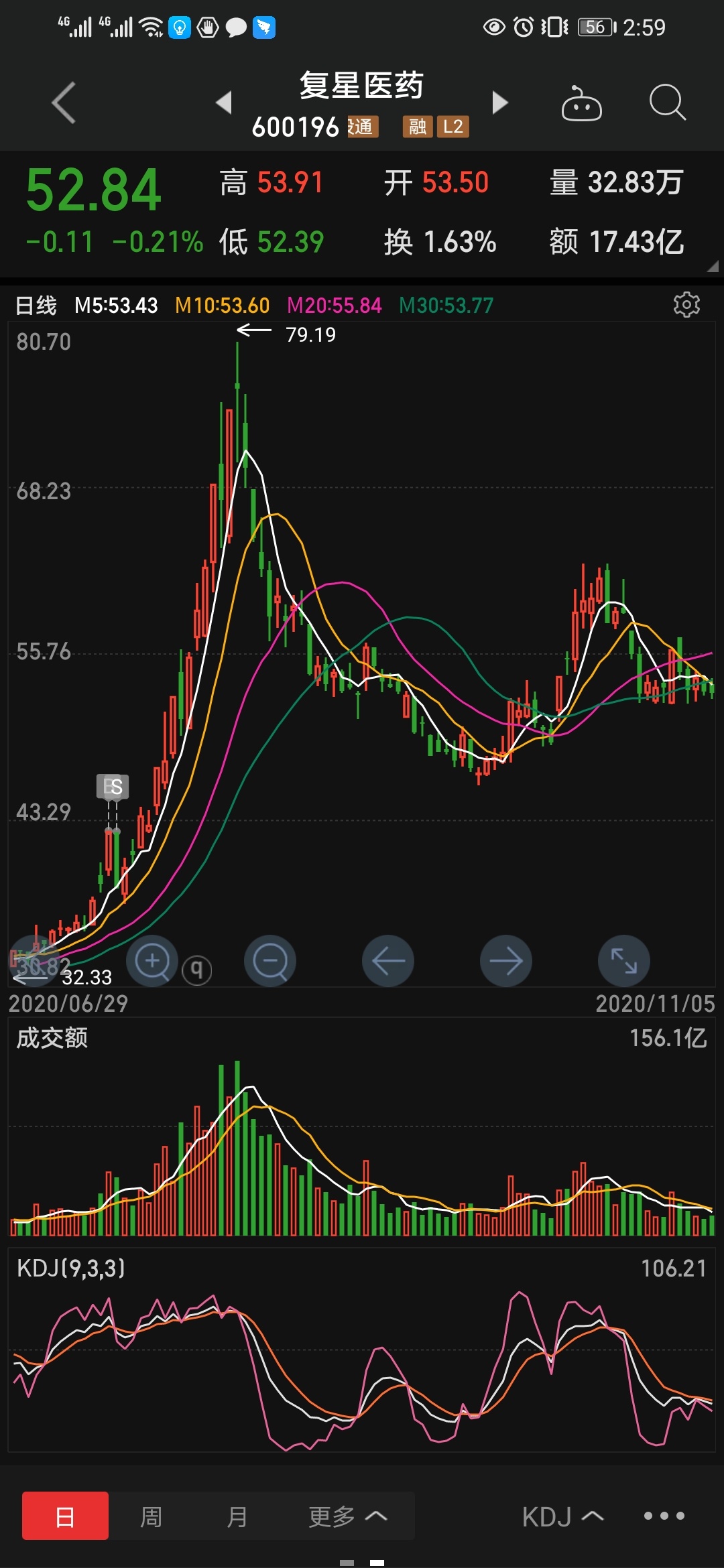
Task: Tap the 融 margin badge
Action: point(418,127)
